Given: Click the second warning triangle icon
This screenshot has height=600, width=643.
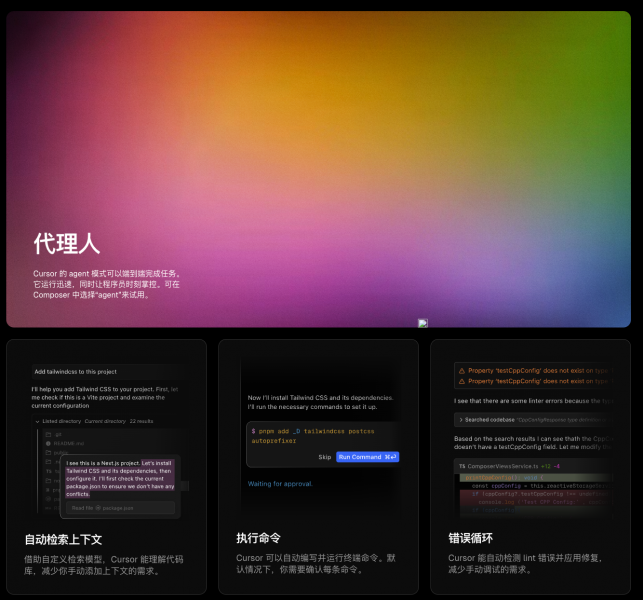Looking at the screenshot, I should tap(462, 381).
